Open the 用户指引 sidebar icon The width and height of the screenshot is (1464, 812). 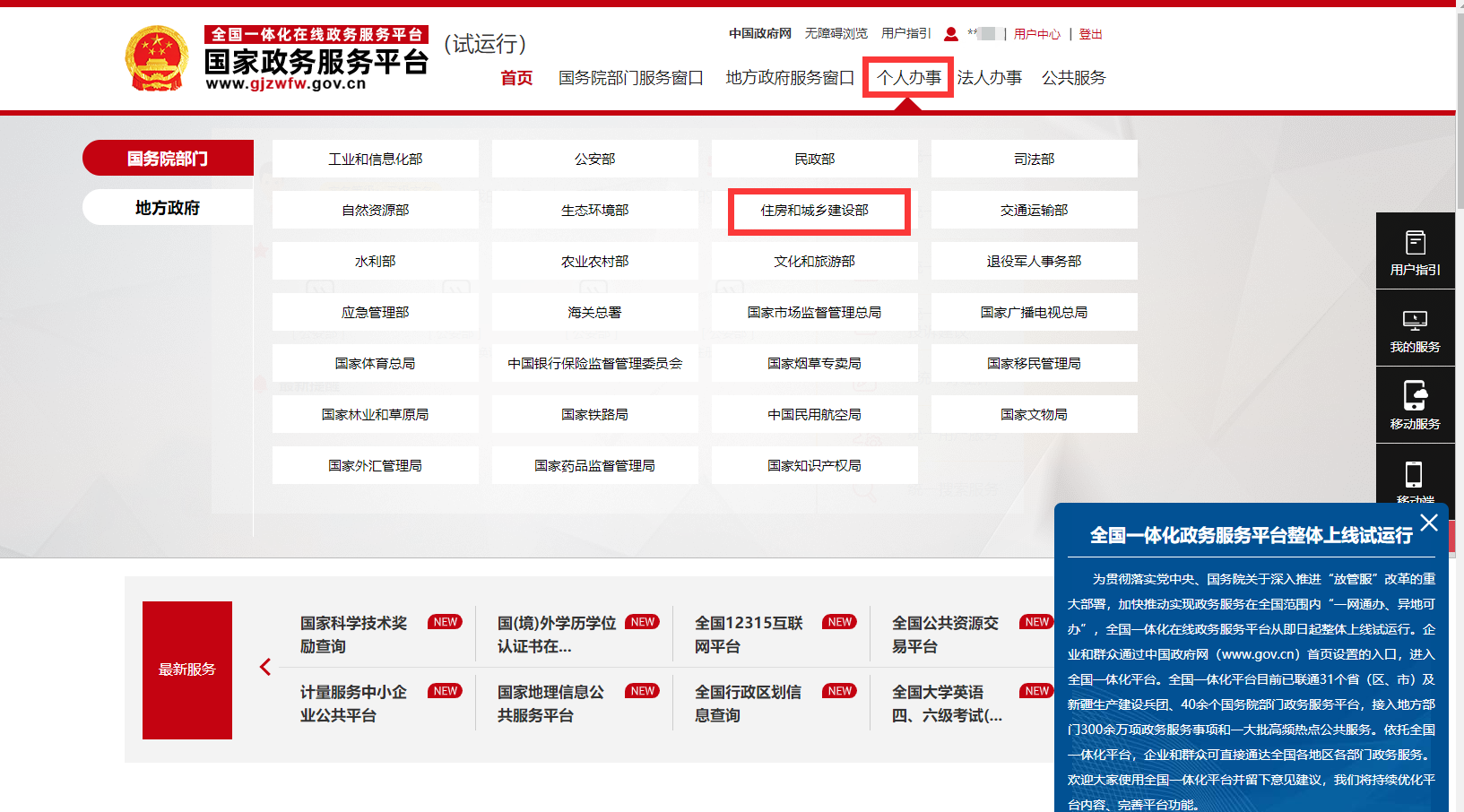point(1415,251)
